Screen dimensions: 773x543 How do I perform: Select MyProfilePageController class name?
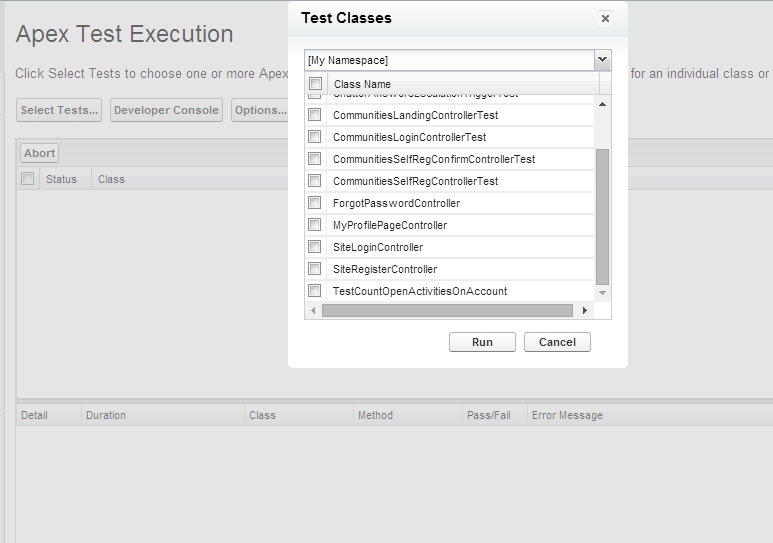tap(390, 225)
